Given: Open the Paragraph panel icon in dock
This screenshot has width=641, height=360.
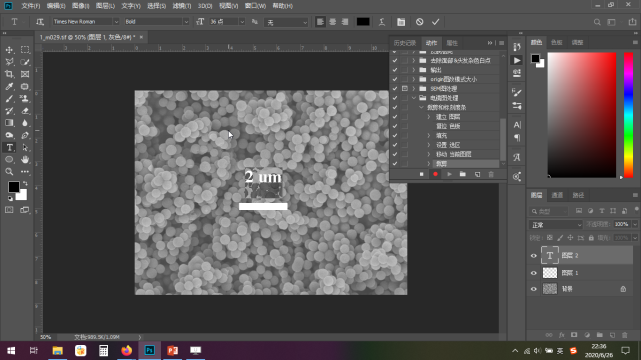Looking at the screenshot, I should [517, 138].
